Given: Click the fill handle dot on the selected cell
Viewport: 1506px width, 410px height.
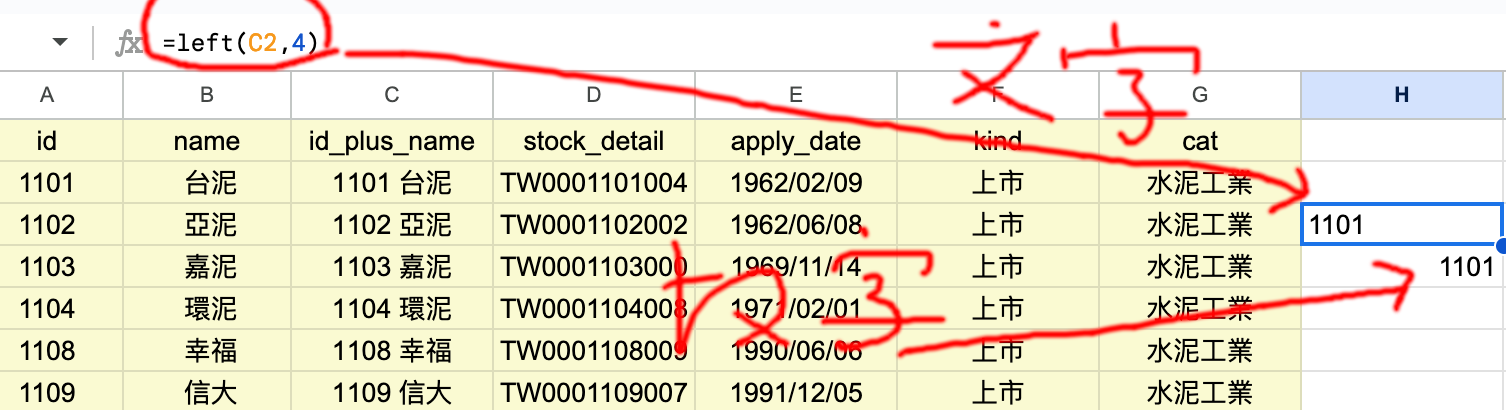Looking at the screenshot, I should 1502,245.
